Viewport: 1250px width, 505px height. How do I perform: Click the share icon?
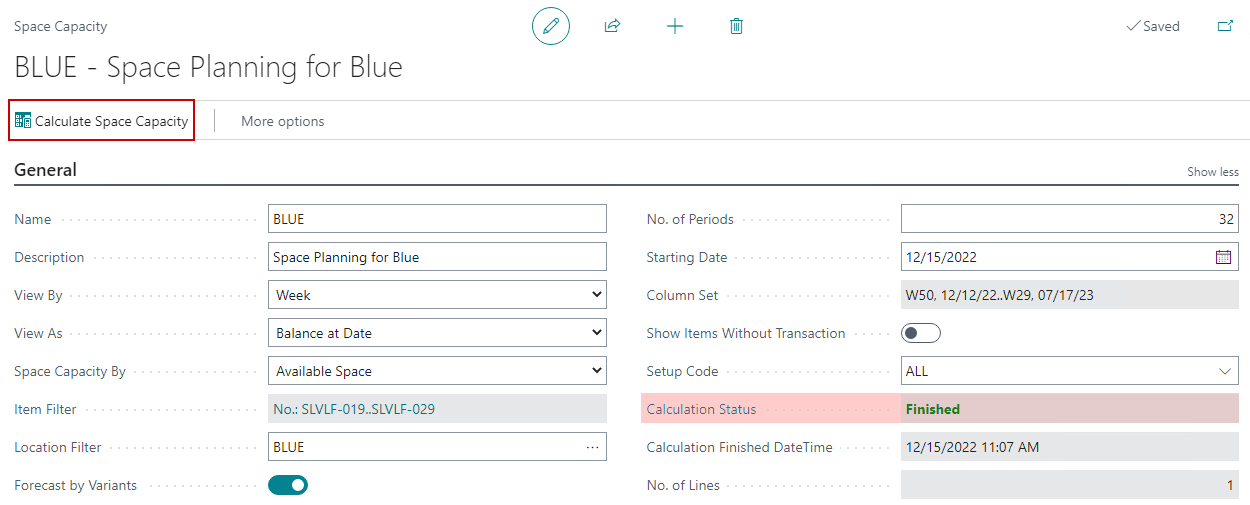pos(612,26)
